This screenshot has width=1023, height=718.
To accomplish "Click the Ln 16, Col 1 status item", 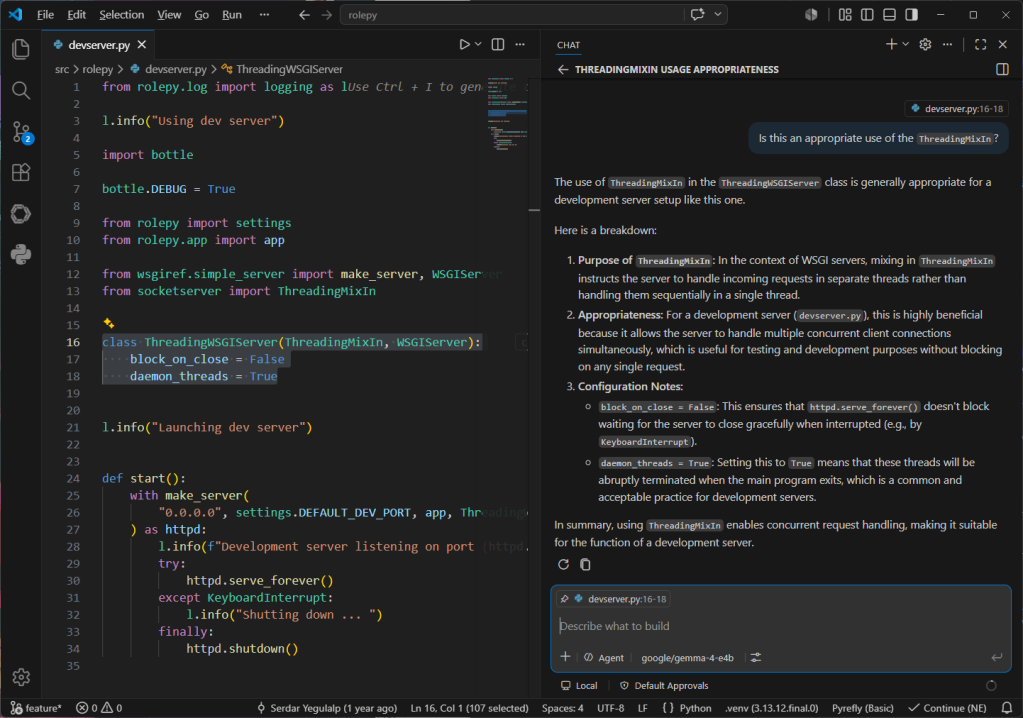I will [x=469, y=708].
